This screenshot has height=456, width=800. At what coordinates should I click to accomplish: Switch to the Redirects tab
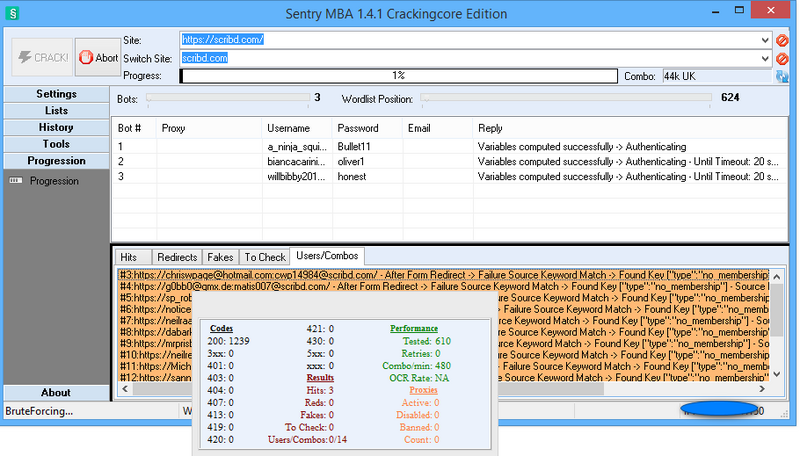tap(177, 258)
